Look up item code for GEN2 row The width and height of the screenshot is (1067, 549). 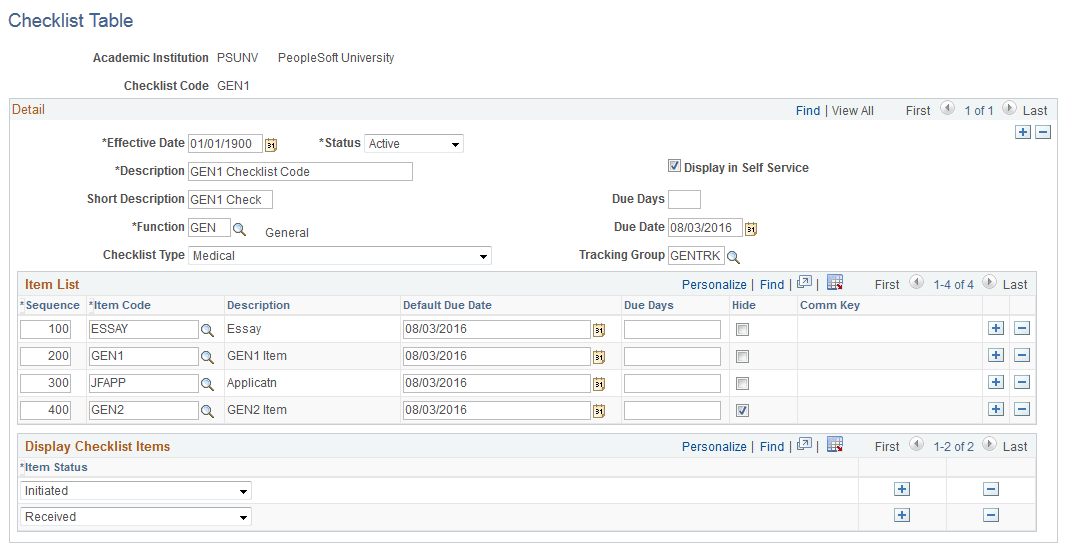[x=207, y=411]
